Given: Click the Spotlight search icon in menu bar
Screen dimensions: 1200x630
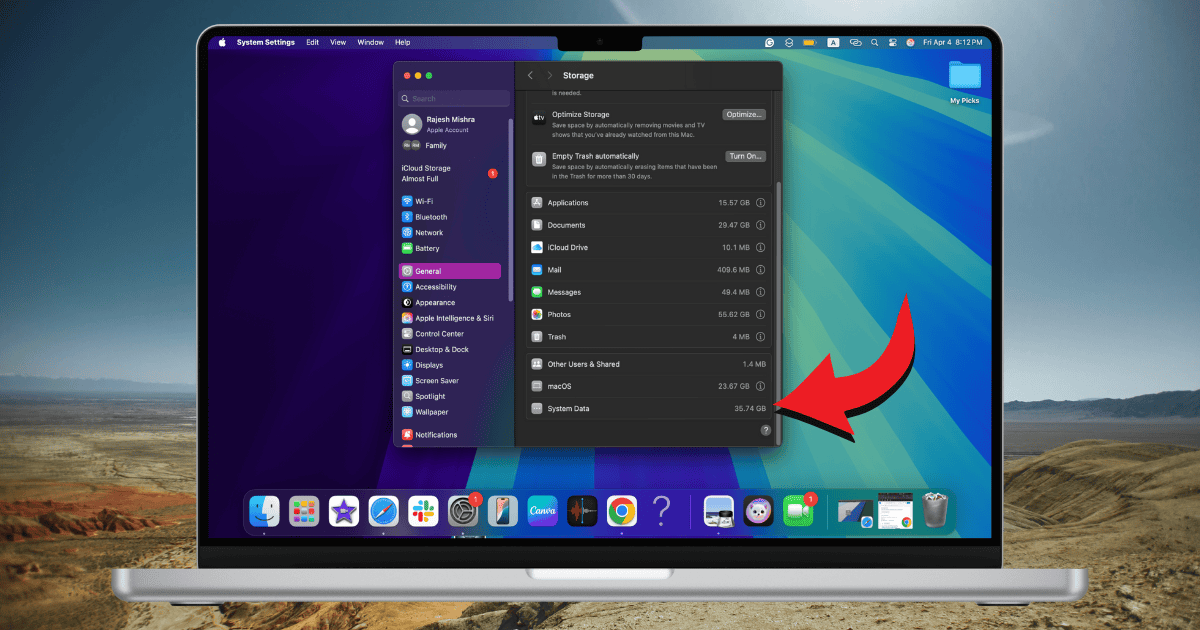Looking at the screenshot, I should (874, 43).
